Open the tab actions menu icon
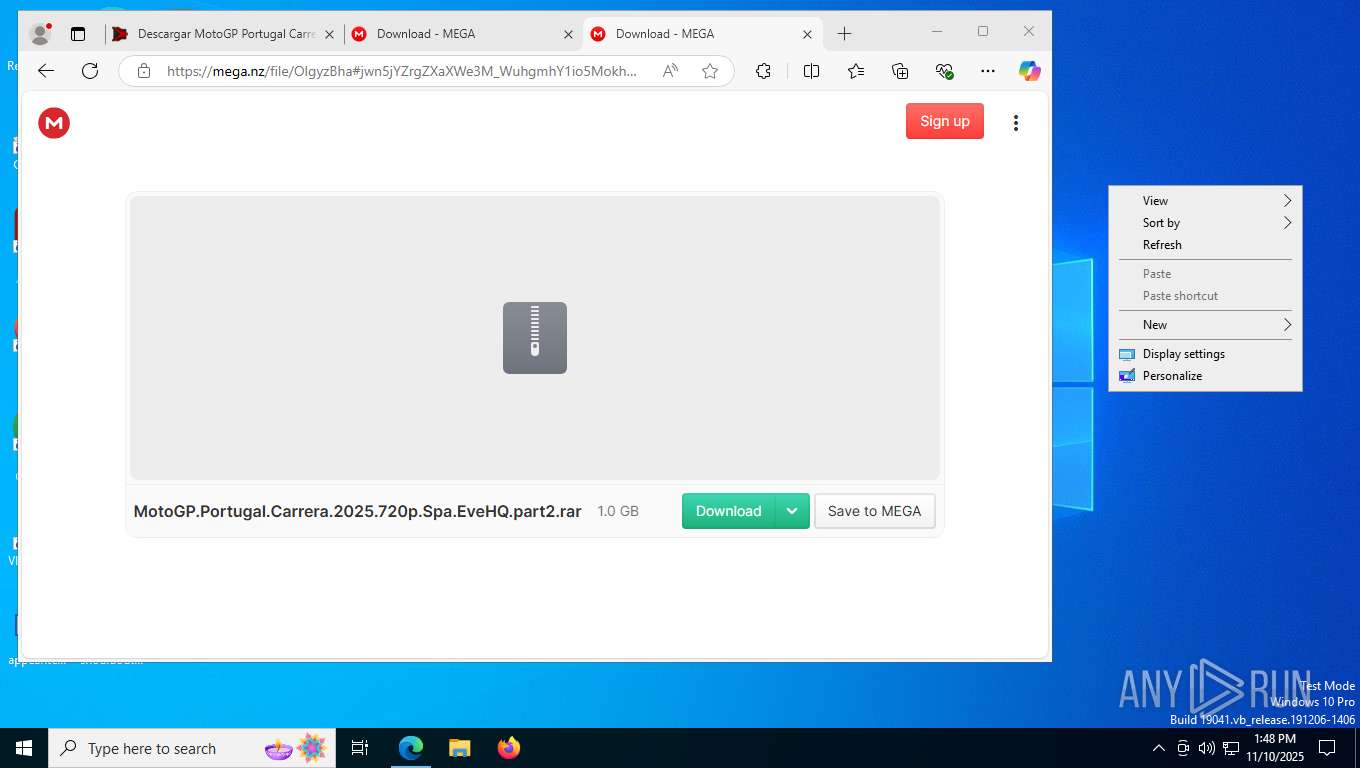This screenshot has height=768, width=1360. (78, 34)
